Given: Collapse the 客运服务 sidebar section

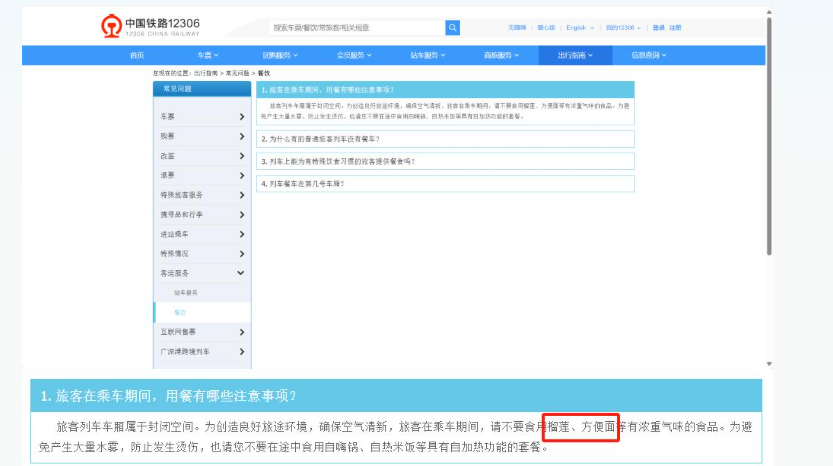Looking at the screenshot, I should (x=241, y=273).
